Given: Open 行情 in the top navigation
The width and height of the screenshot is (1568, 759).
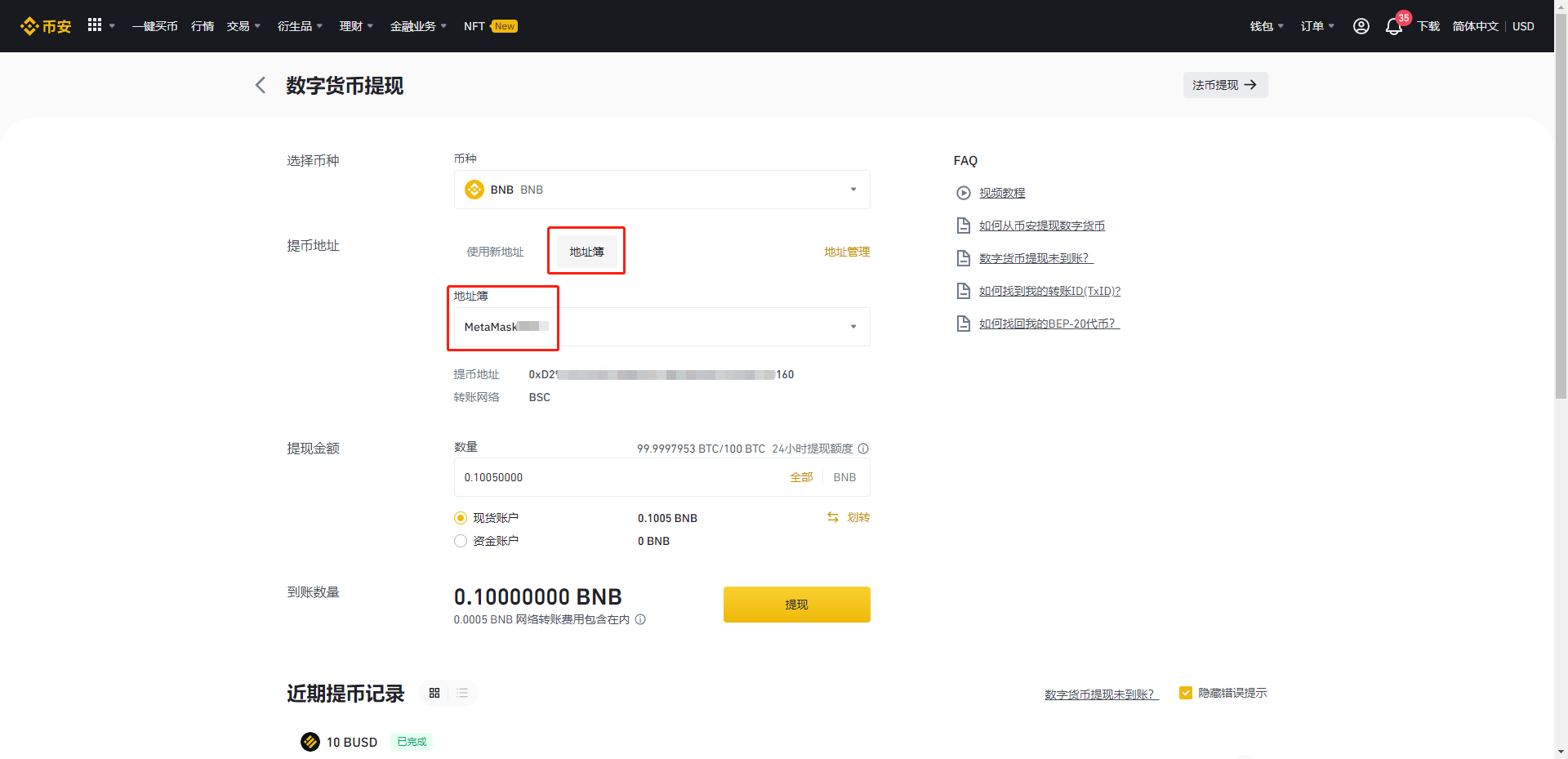Looking at the screenshot, I should (203, 26).
